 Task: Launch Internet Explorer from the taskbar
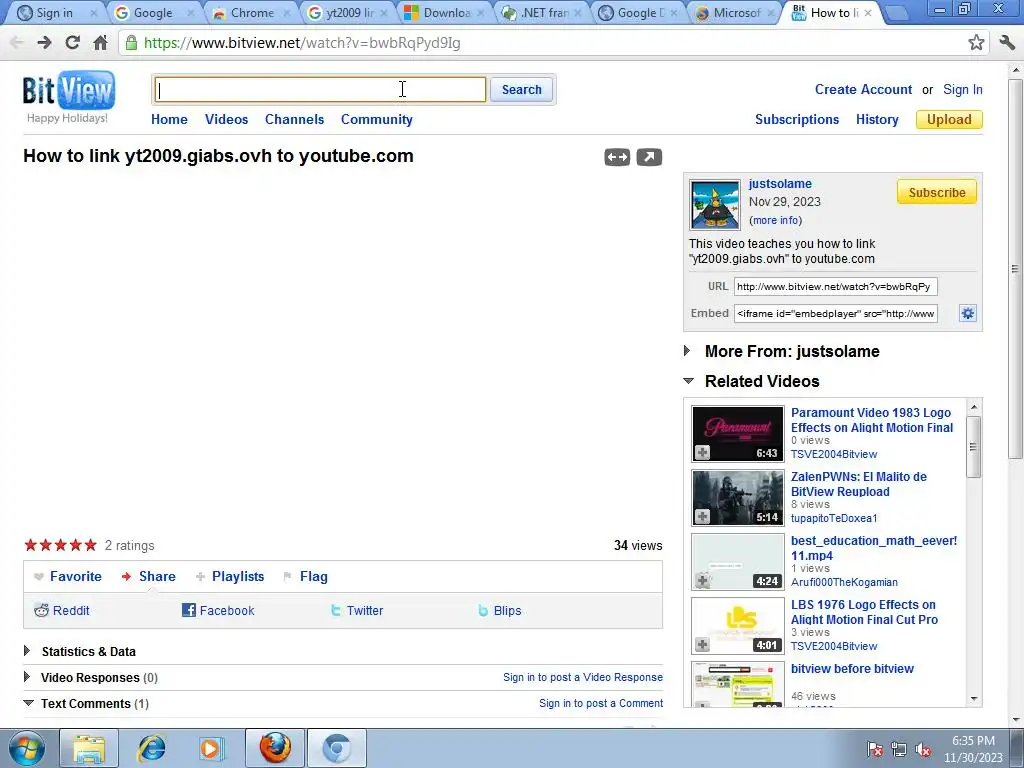151,748
